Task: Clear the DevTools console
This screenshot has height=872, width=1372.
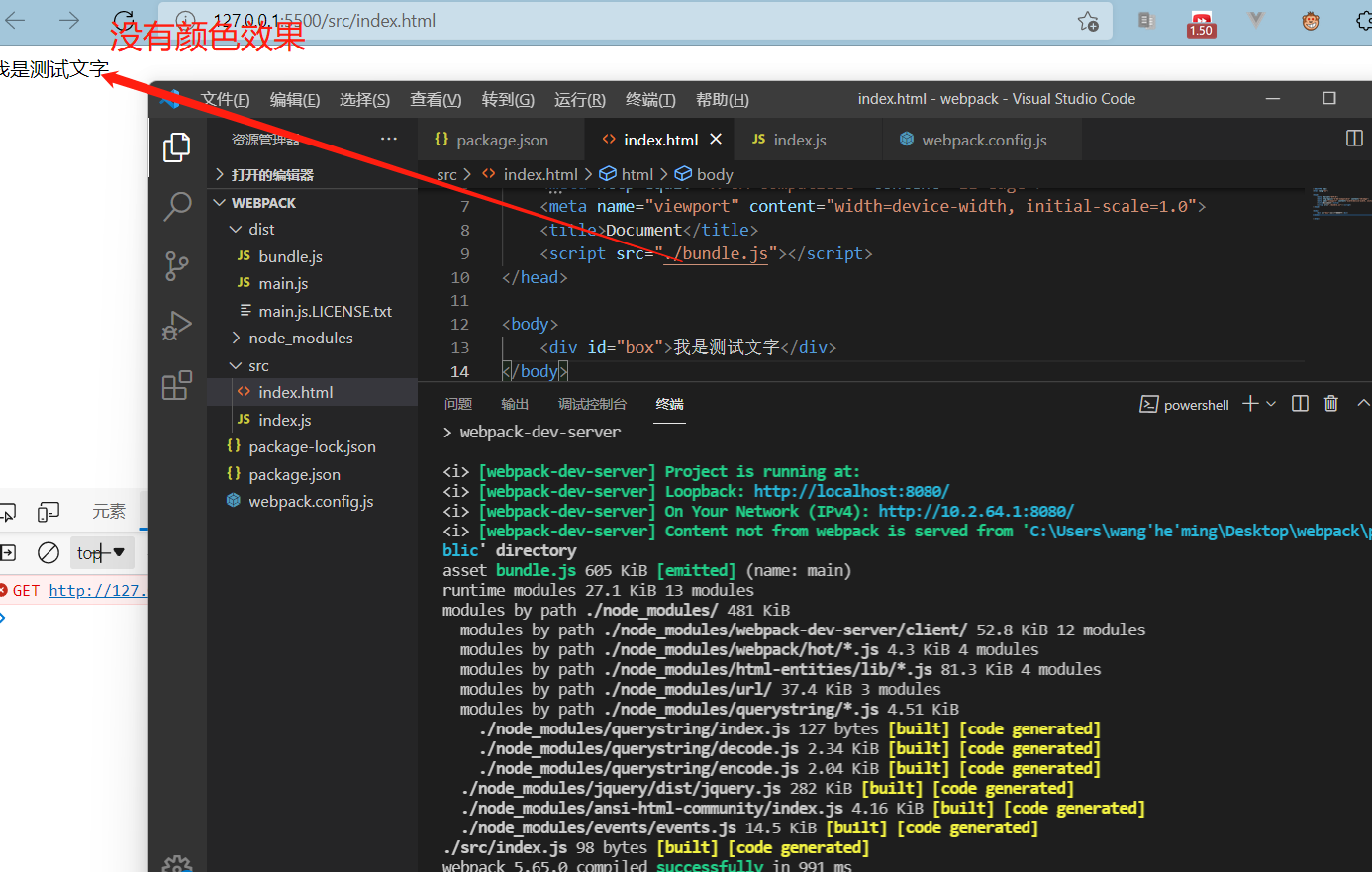Action: tap(48, 553)
